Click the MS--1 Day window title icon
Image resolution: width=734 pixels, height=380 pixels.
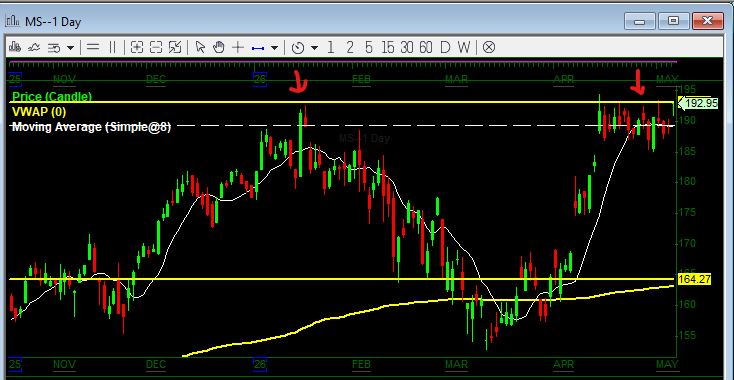(x=12, y=21)
